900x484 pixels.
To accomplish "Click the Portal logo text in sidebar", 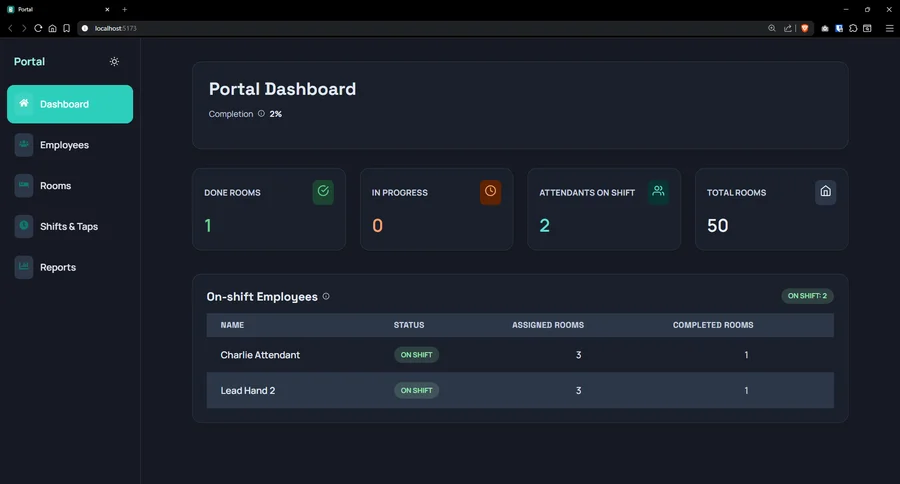I will (29, 61).
